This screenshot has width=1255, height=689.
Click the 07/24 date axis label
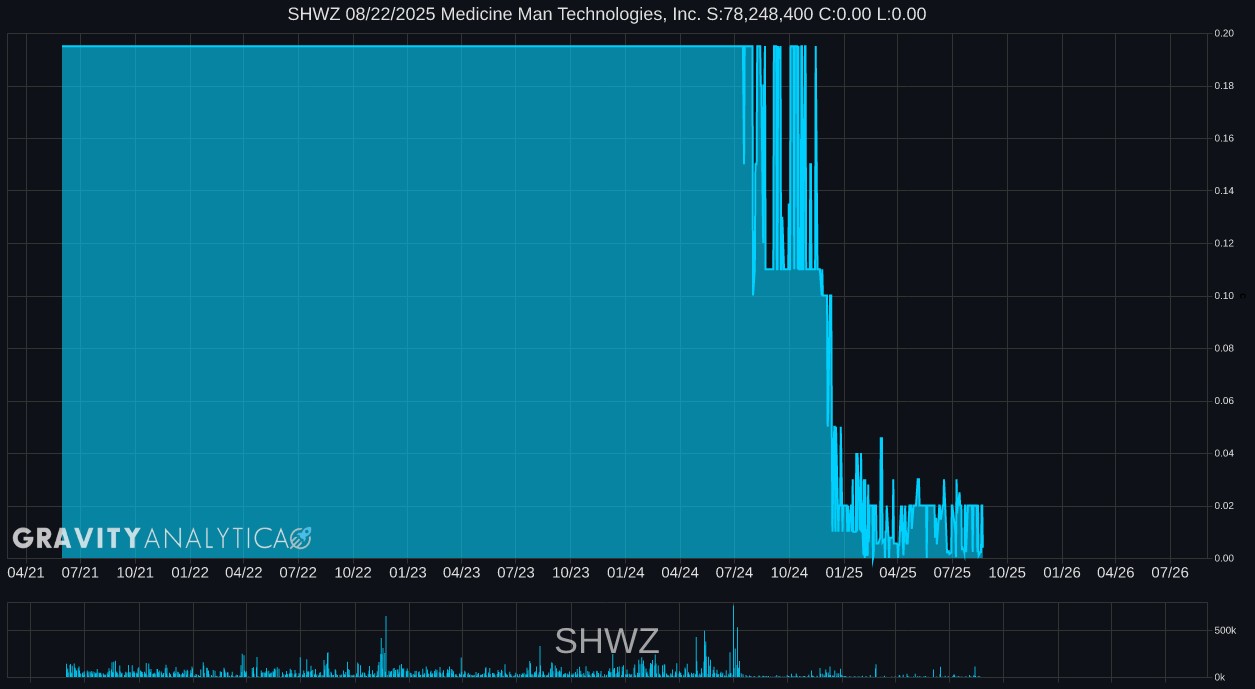coord(734,572)
